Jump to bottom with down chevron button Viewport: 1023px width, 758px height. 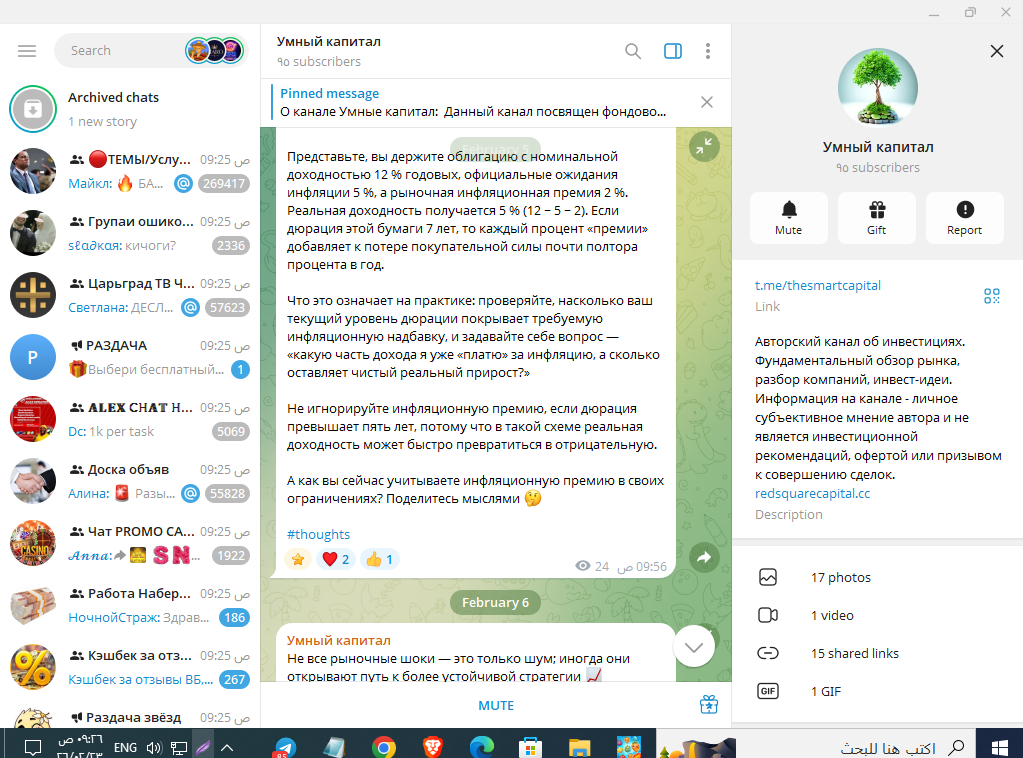[x=694, y=646]
